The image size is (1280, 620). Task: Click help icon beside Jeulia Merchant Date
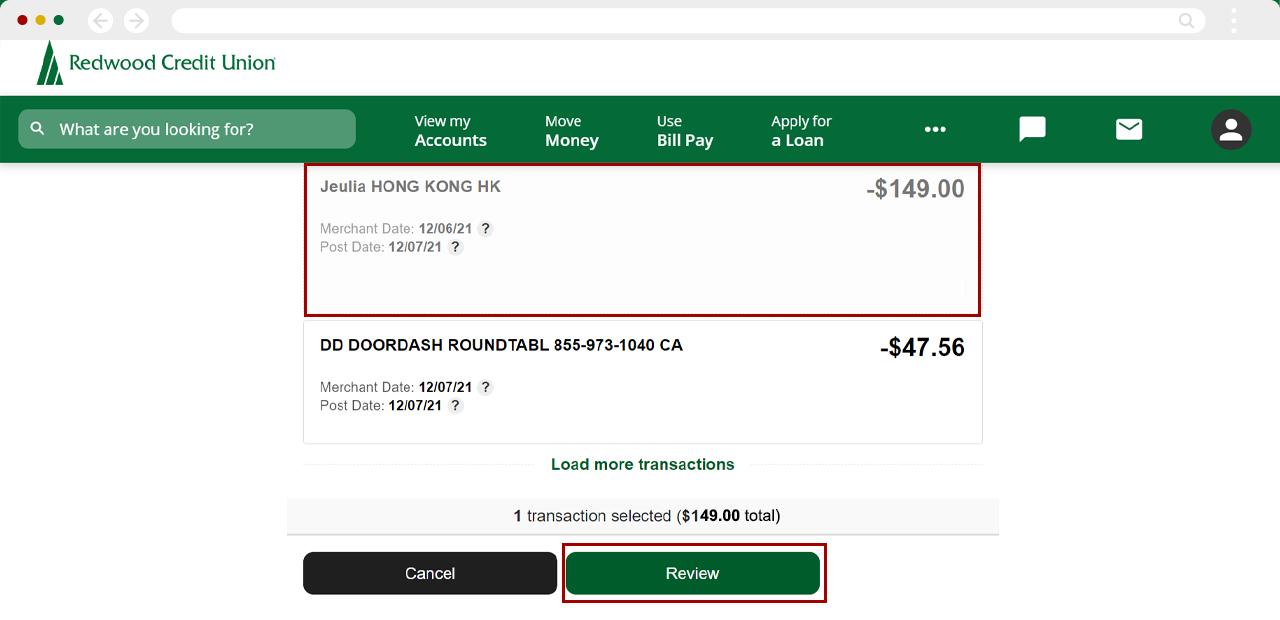(x=485, y=228)
